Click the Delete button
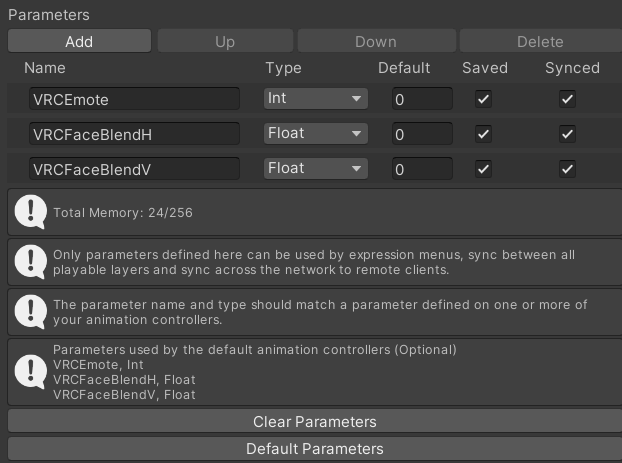Viewport: 622px width, 463px height. click(541, 41)
